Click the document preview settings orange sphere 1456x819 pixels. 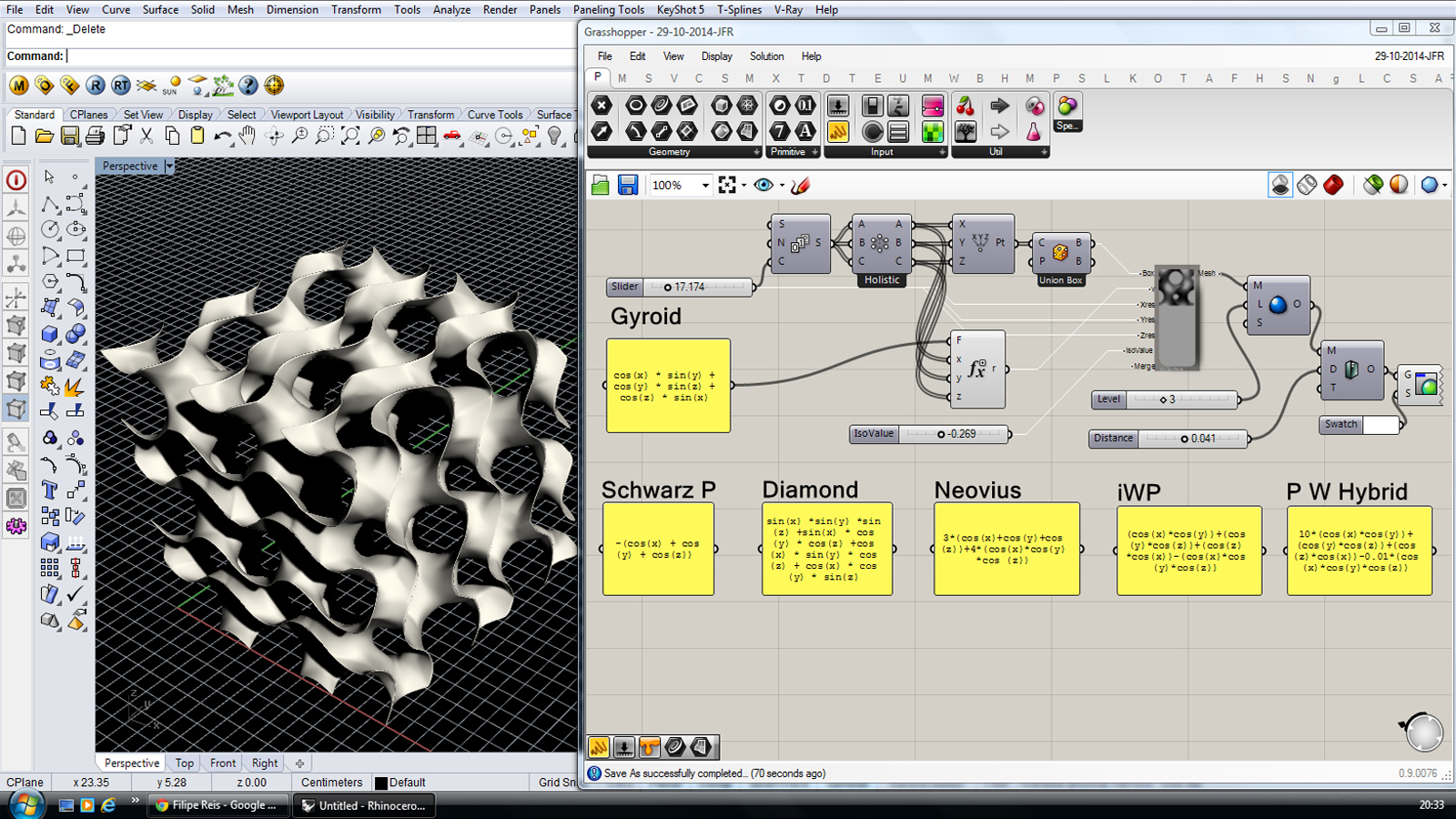click(1399, 185)
